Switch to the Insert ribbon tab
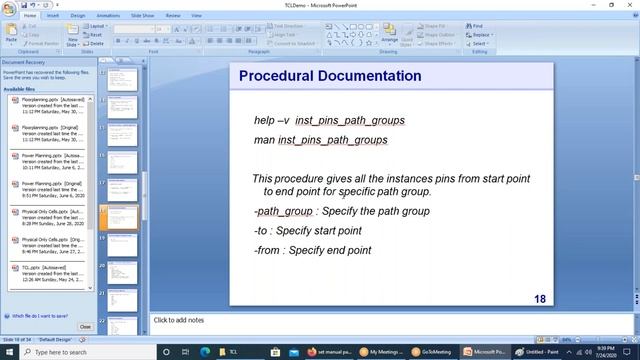The height and width of the screenshot is (360, 640). 53,16
